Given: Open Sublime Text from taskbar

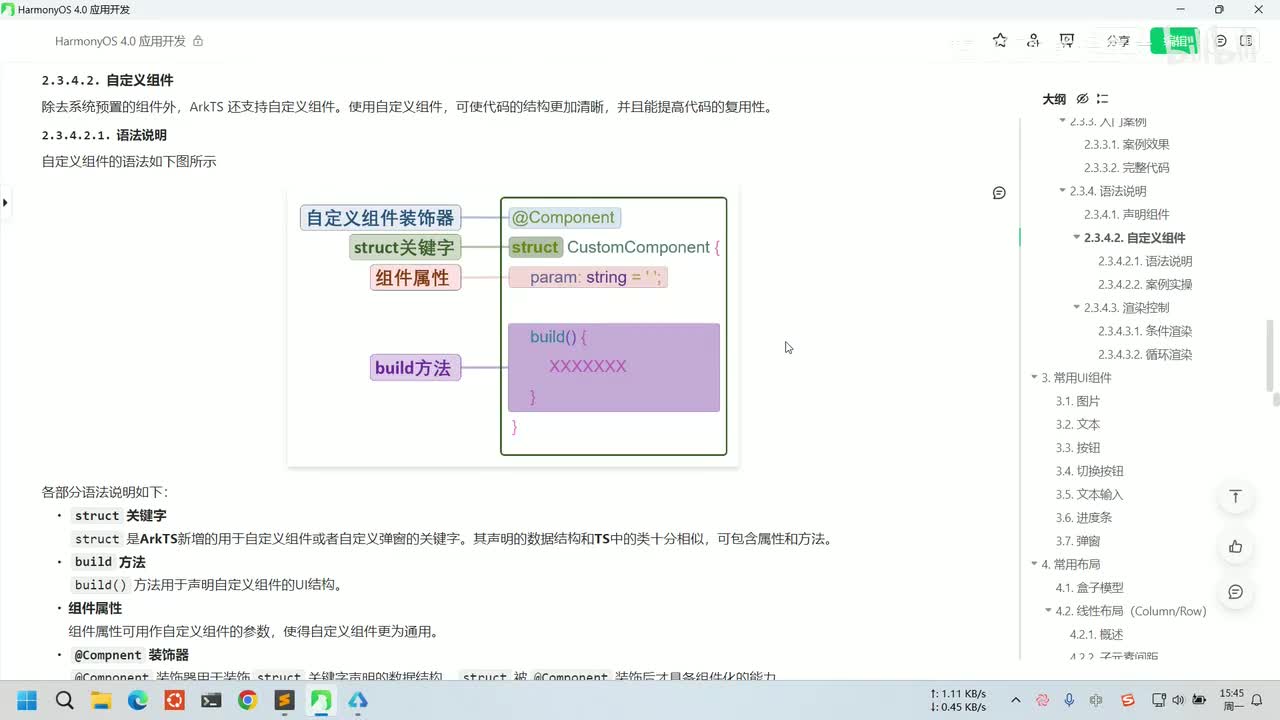Looking at the screenshot, I should (284, 700).
